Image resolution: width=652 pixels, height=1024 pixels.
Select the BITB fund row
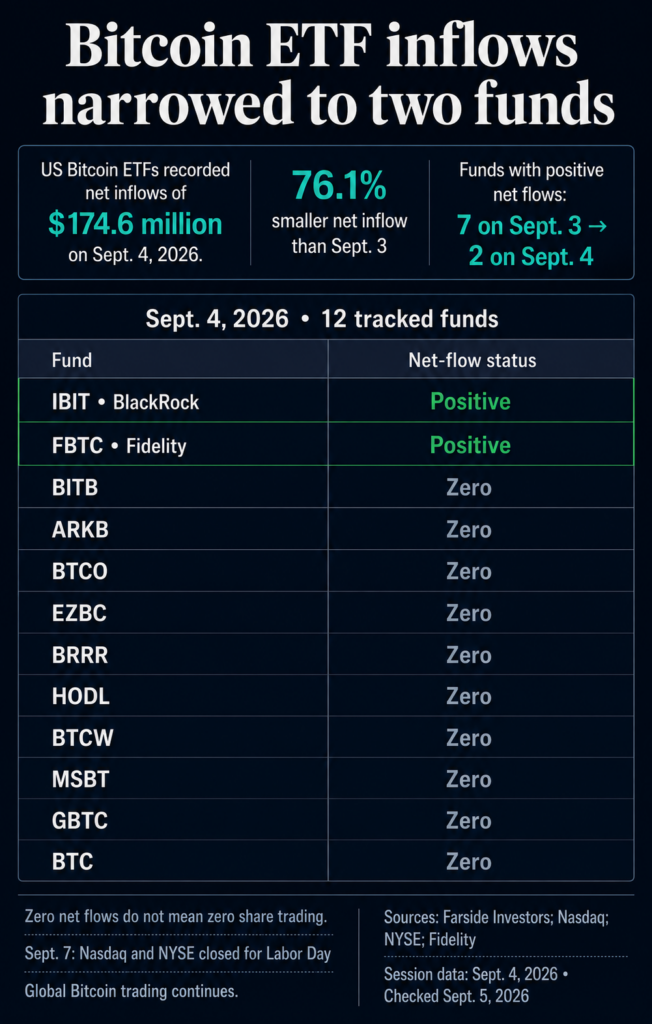pos(326,487)
